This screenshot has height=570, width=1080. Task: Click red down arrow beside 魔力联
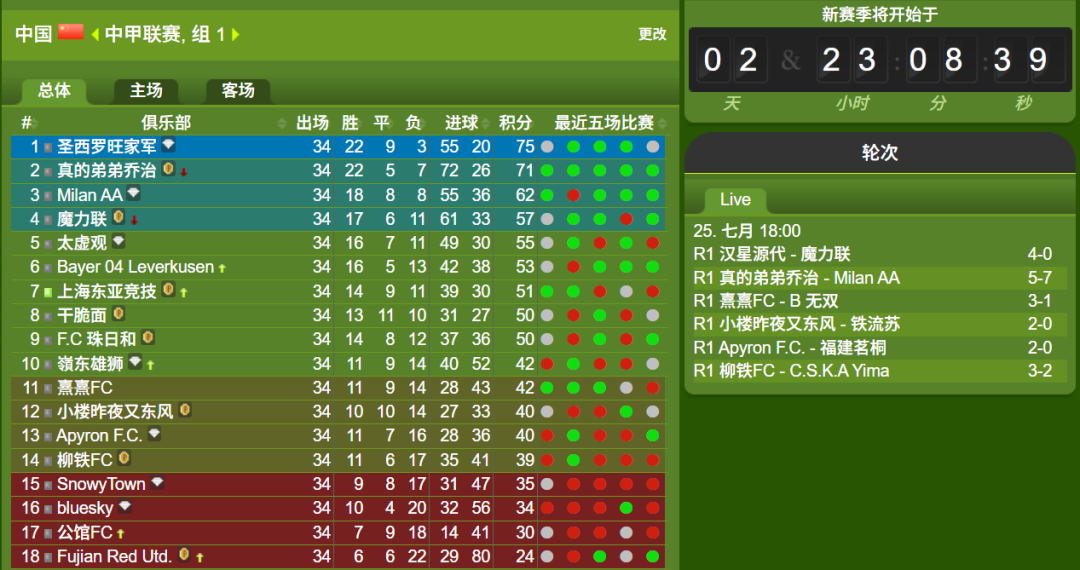coord(134,220)
